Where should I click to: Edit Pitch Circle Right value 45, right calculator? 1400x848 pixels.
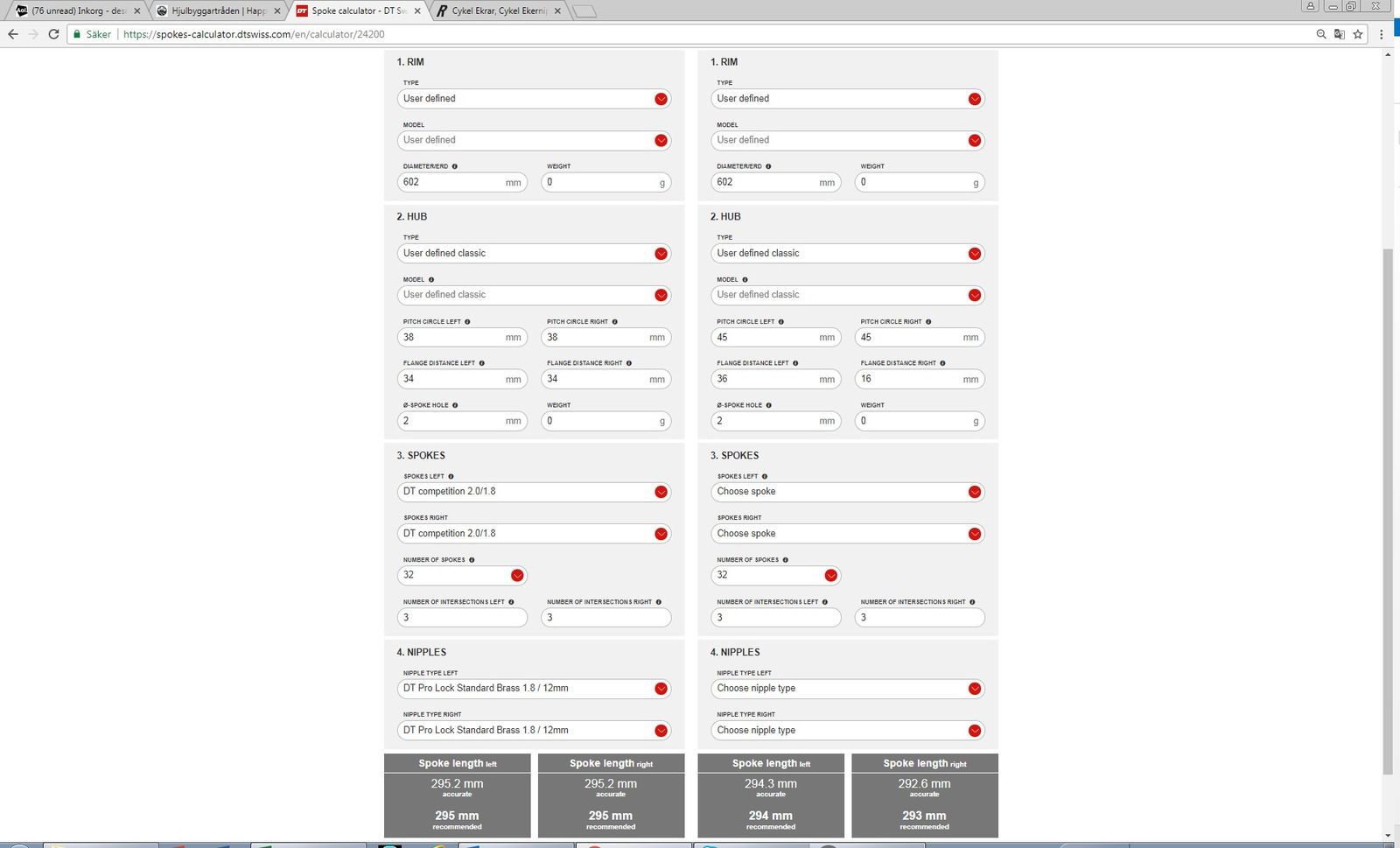920,337
